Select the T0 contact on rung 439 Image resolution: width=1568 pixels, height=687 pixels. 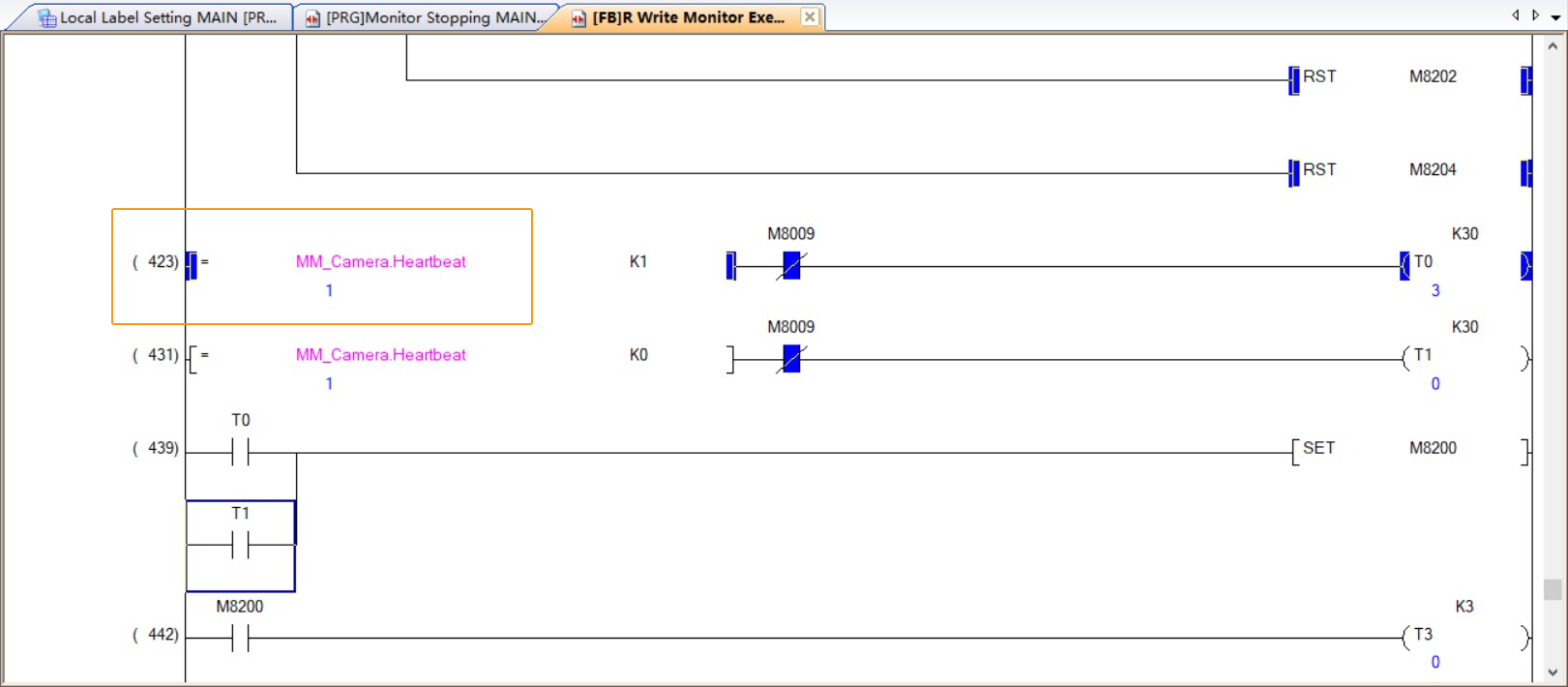[240, 451]
